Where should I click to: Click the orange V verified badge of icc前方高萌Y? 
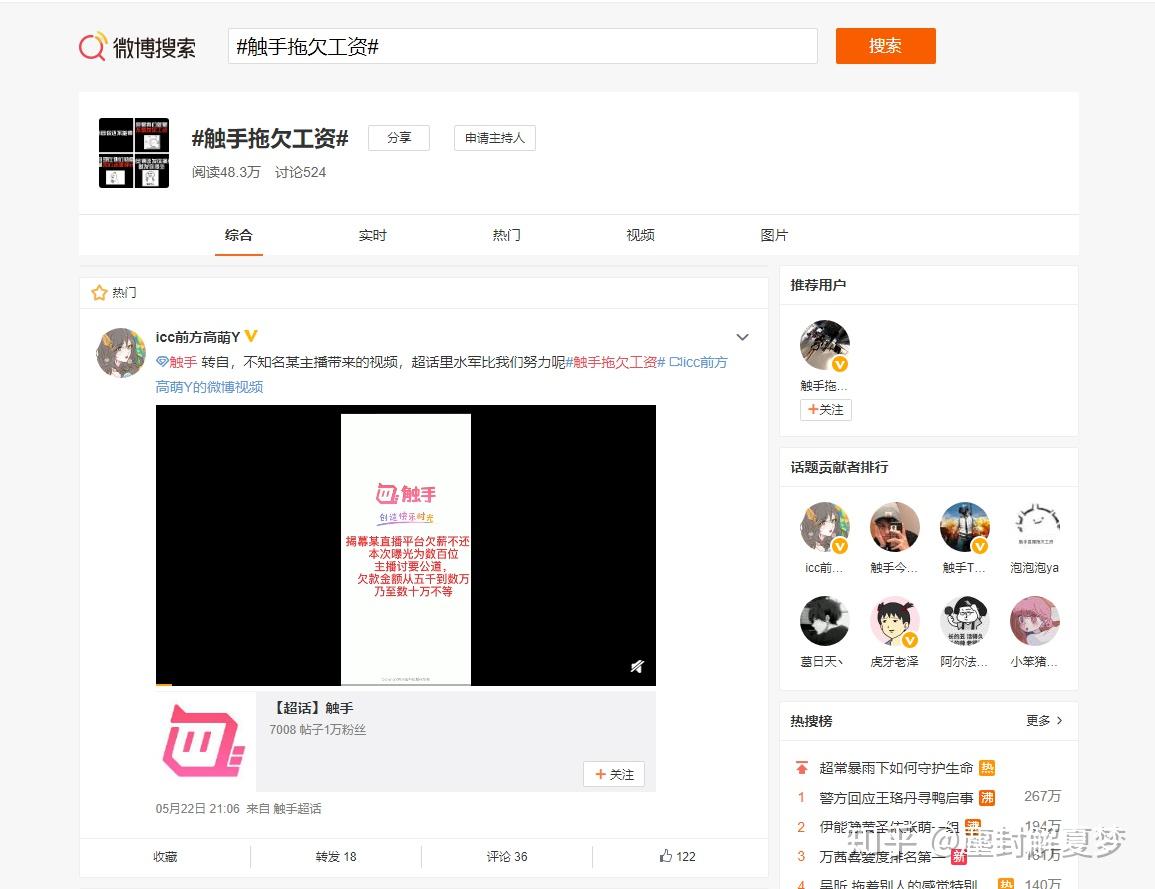[x=249, y=335]
